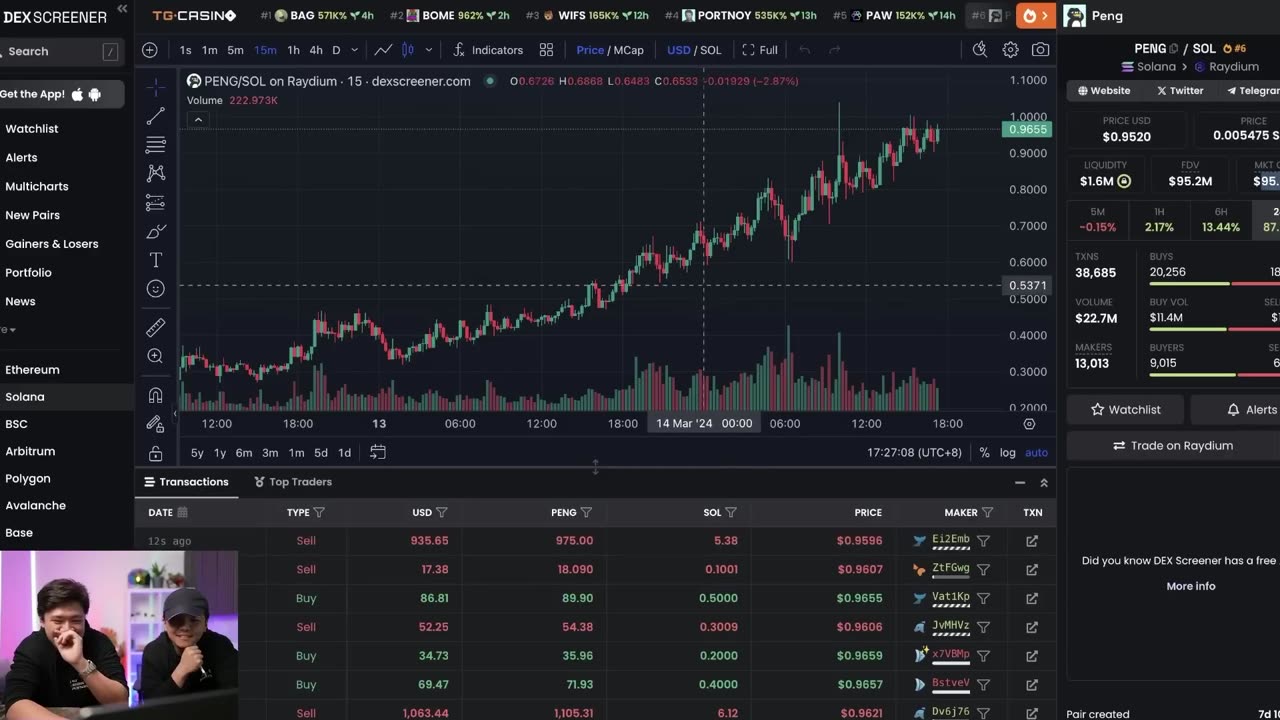Toggle log scale on chart

pyautogui.click(x=1007, y=452)
